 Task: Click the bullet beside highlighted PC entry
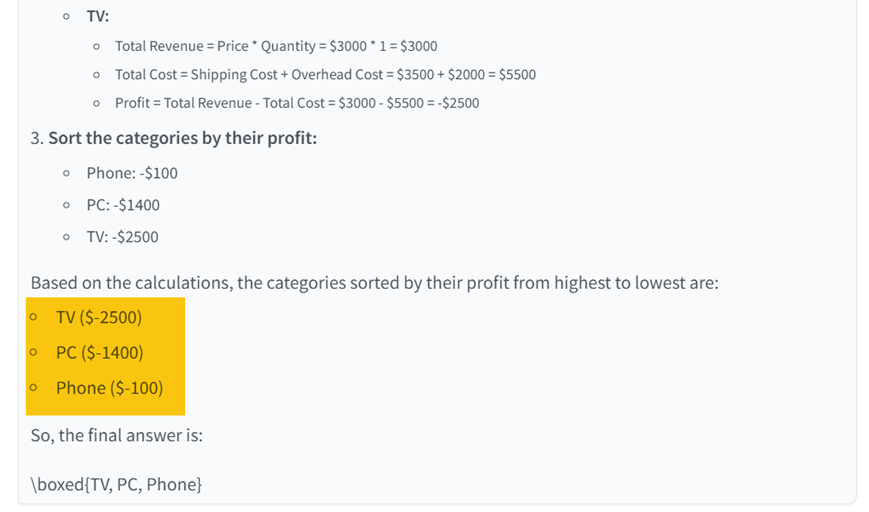click(x=34, y=353)
